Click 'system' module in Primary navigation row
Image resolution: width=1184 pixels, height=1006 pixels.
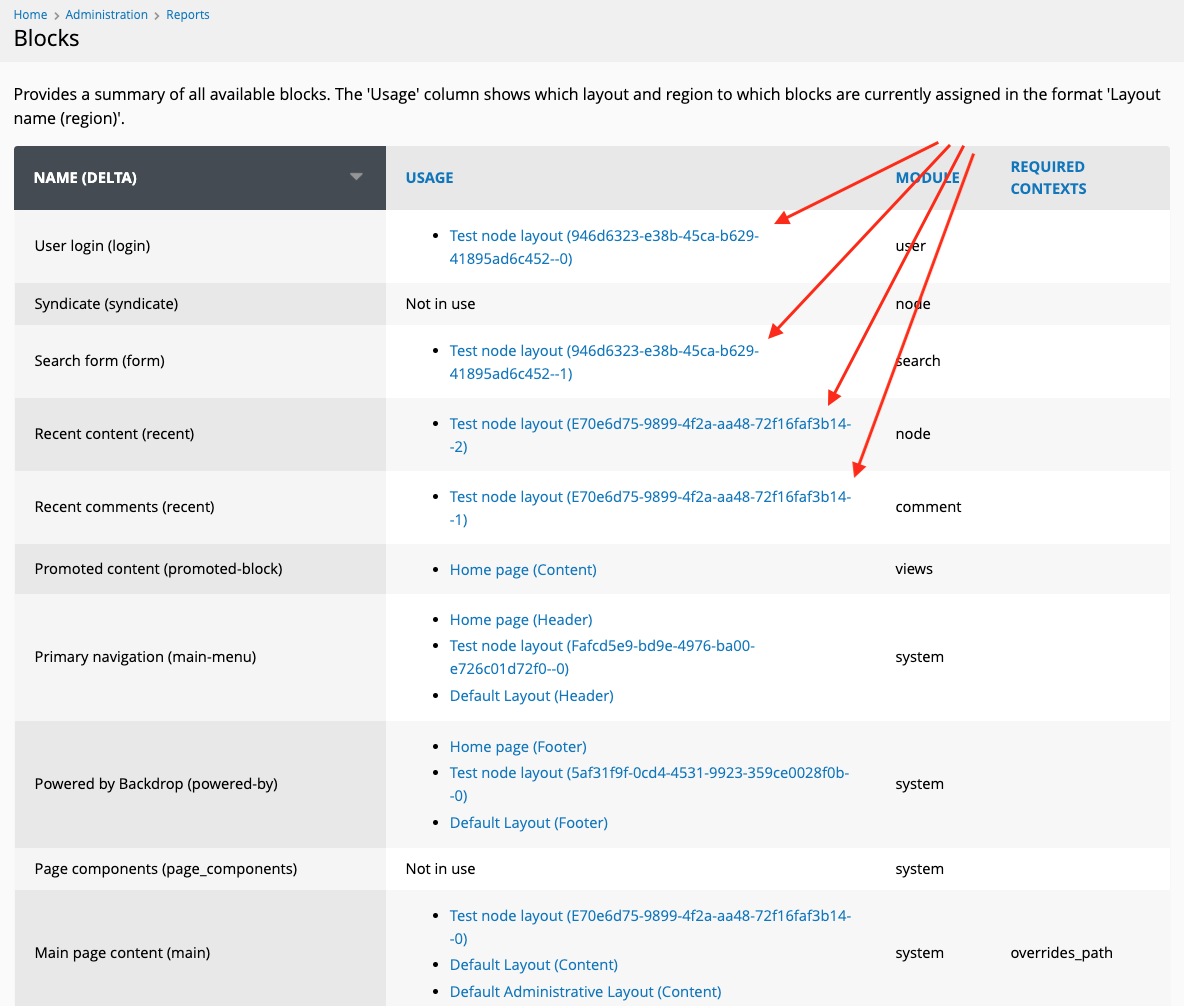(x=920, y=657)
